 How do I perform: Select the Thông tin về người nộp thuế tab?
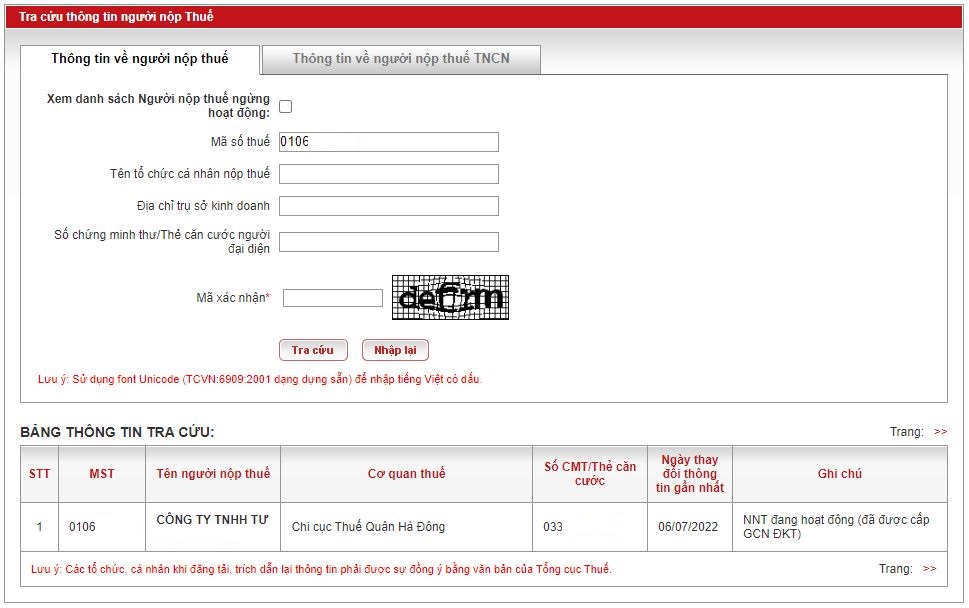[140, 59]
